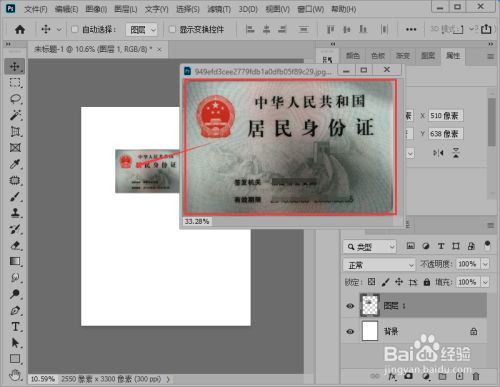Open the 不透明度 opacity slider dropdown

point(485,264)
